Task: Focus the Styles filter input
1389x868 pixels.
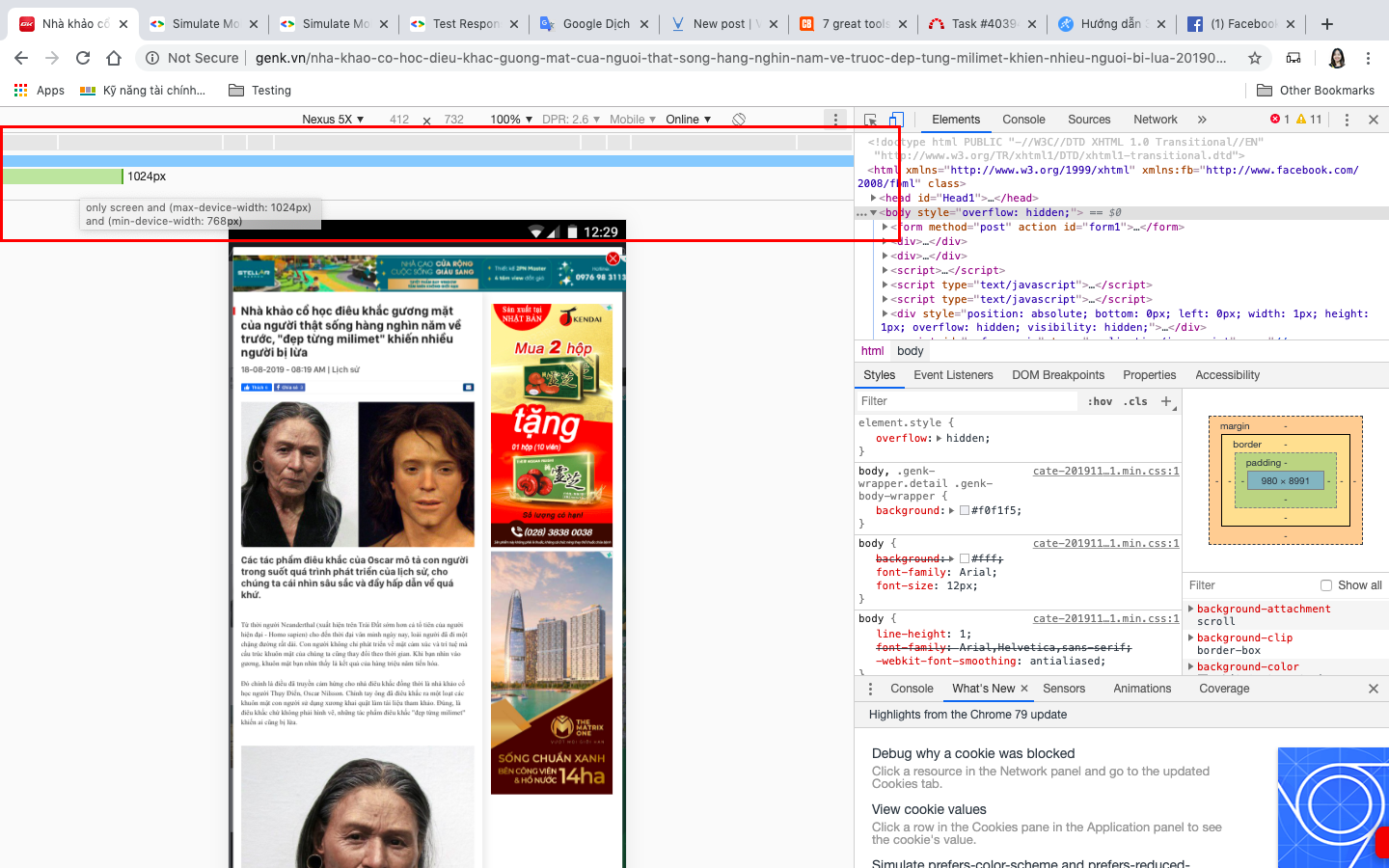Action: (968, 401)
